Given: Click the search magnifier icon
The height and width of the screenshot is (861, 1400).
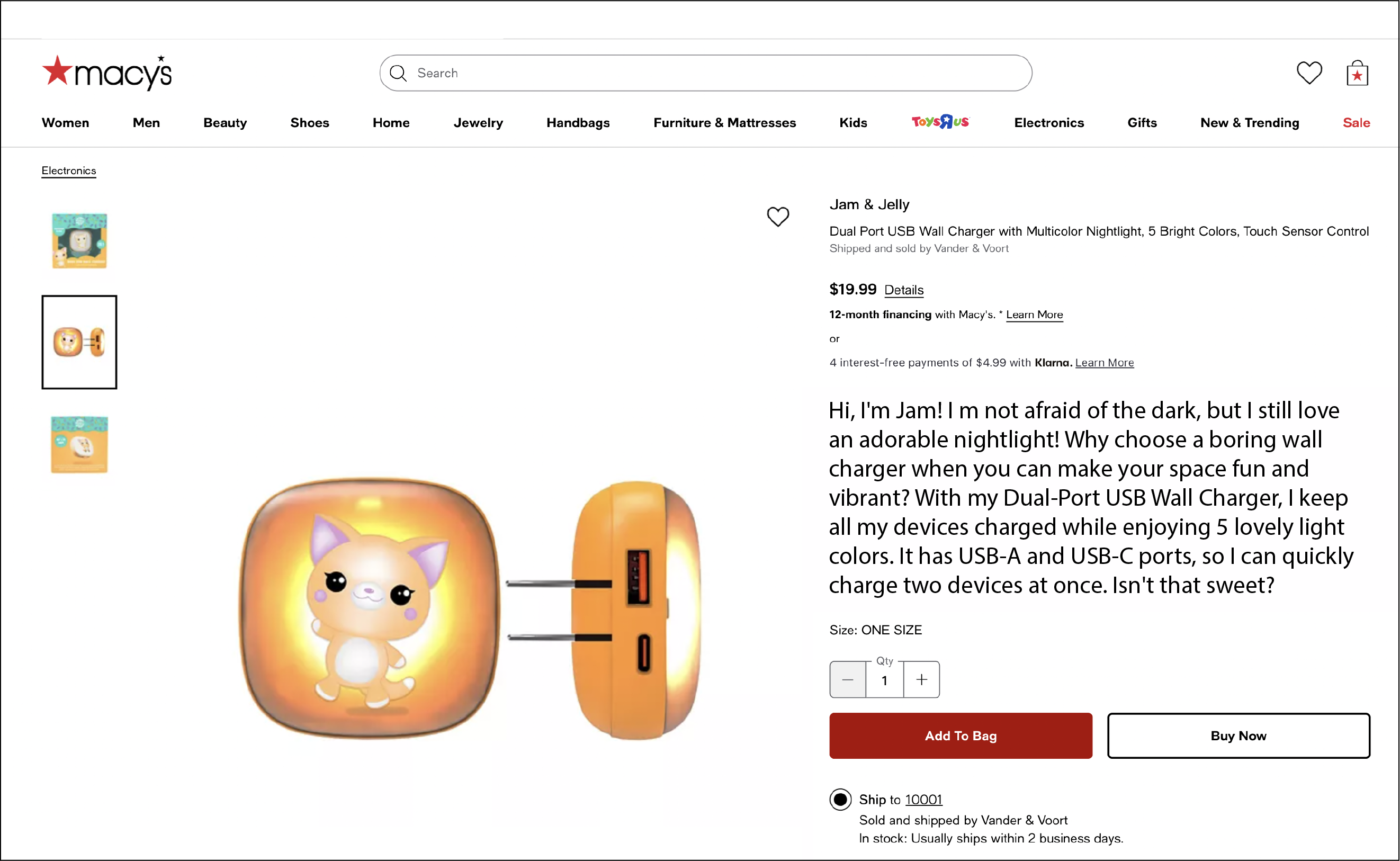Looking at the screenshot, I should [398, 74].
